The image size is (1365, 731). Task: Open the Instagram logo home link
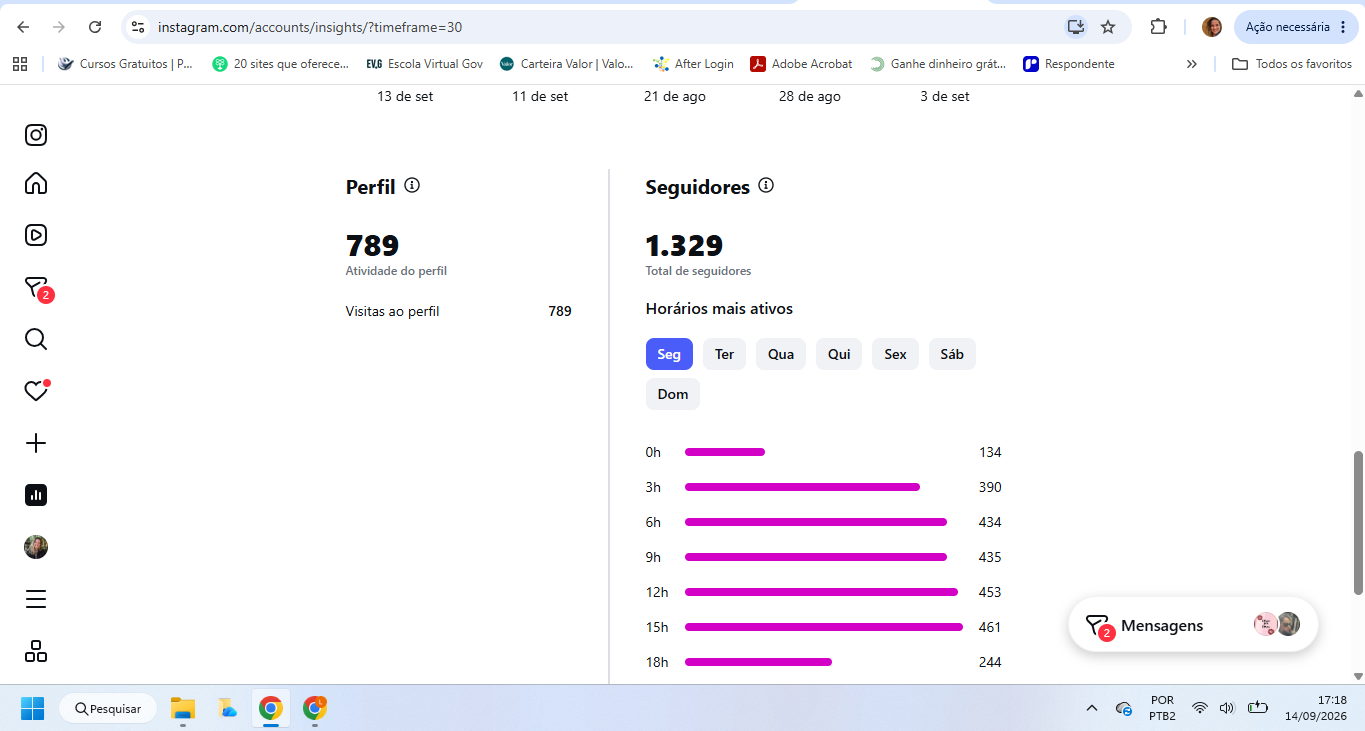36,135
